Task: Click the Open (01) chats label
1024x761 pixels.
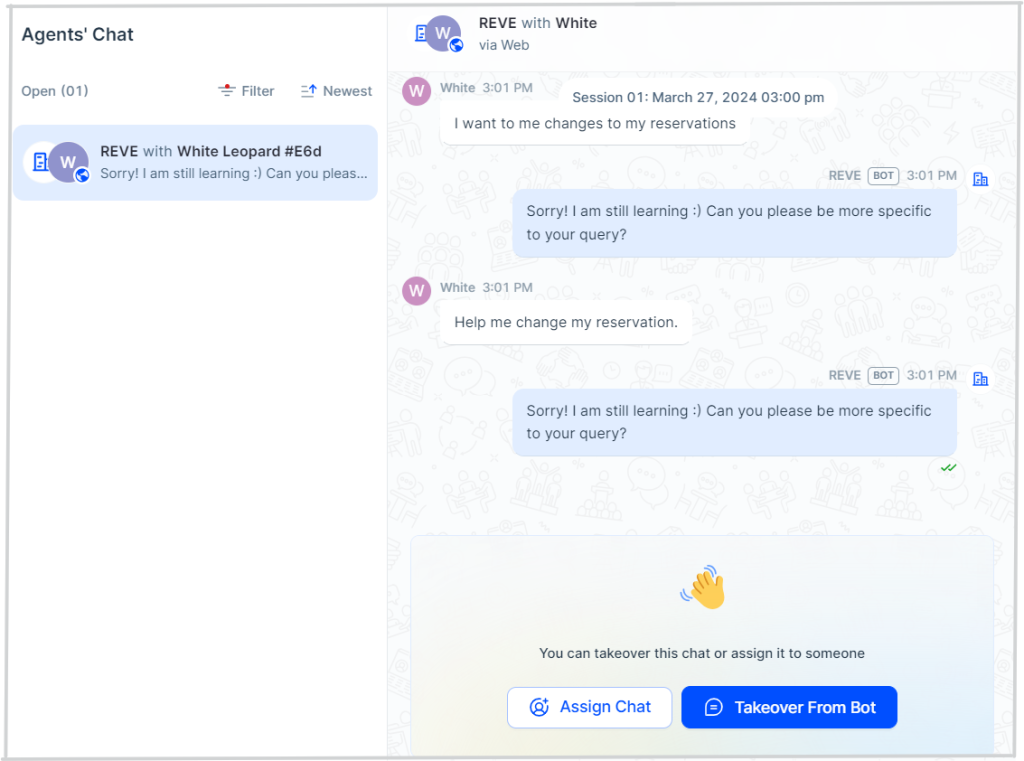Action: click(55, 91)
